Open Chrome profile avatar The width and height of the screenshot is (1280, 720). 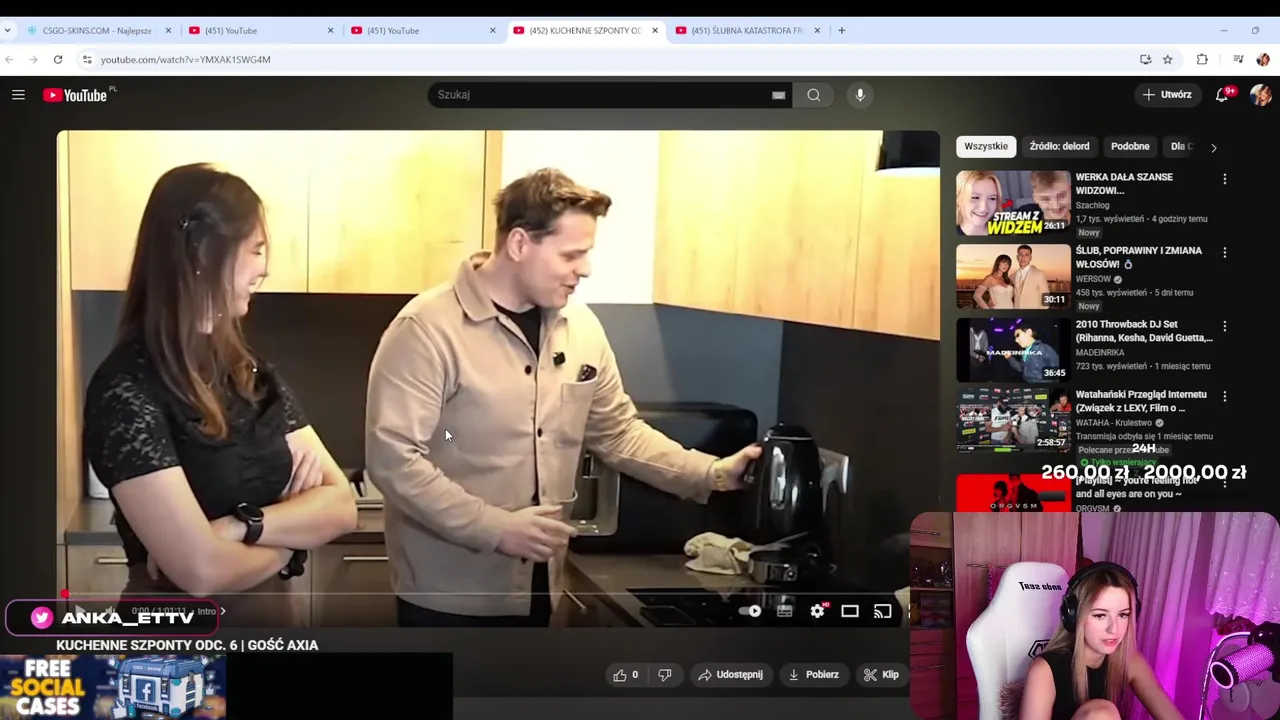pyautogui.click(x=1262, y=59)
